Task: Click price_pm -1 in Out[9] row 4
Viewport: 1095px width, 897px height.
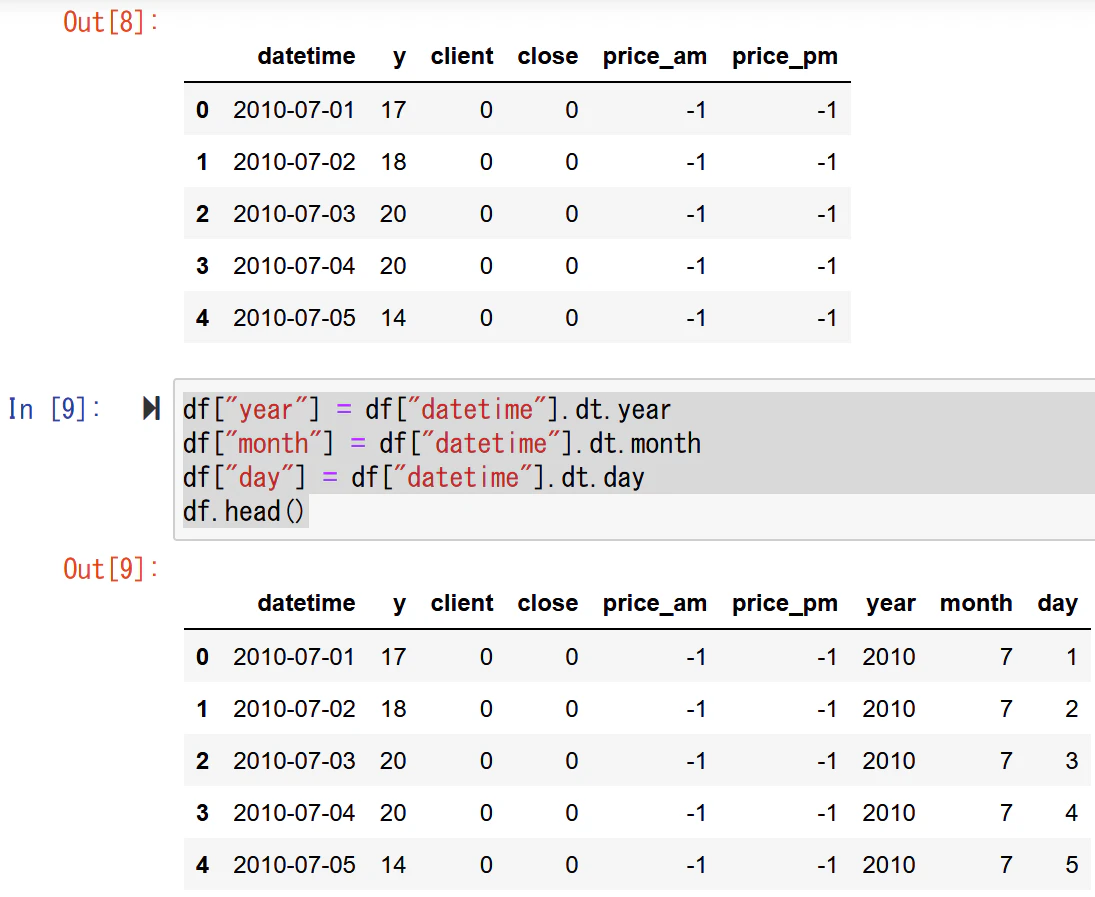Action: click(x=827, y=865)
